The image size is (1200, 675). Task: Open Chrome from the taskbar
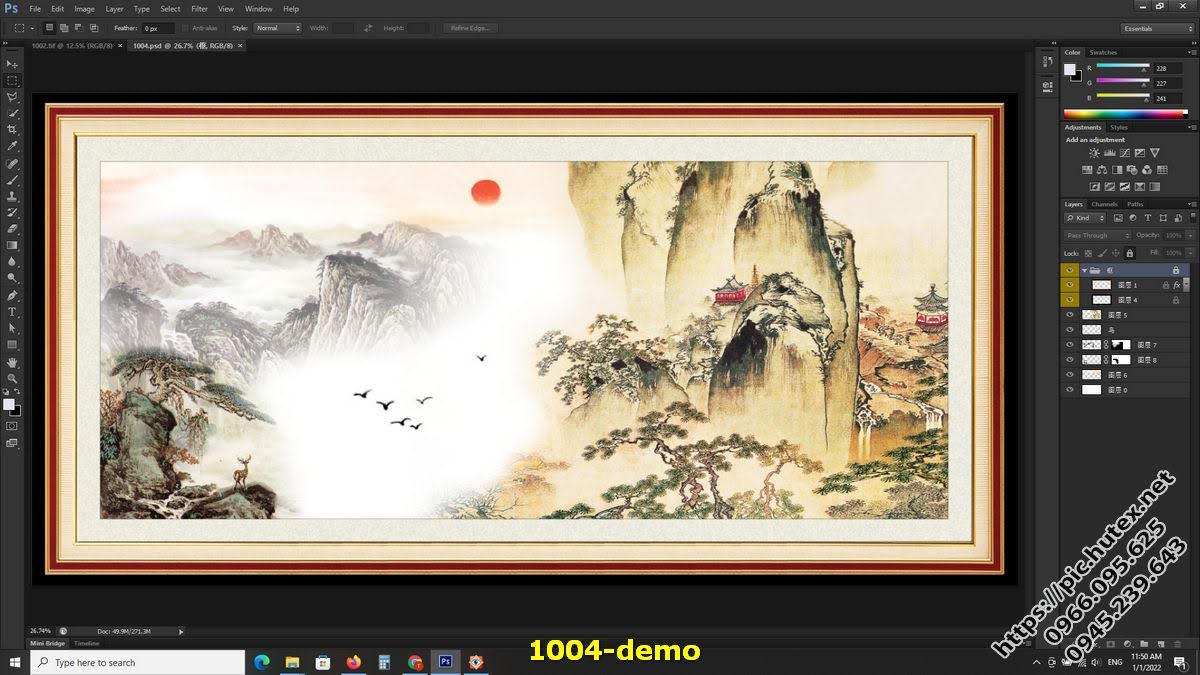click(416, 662)
